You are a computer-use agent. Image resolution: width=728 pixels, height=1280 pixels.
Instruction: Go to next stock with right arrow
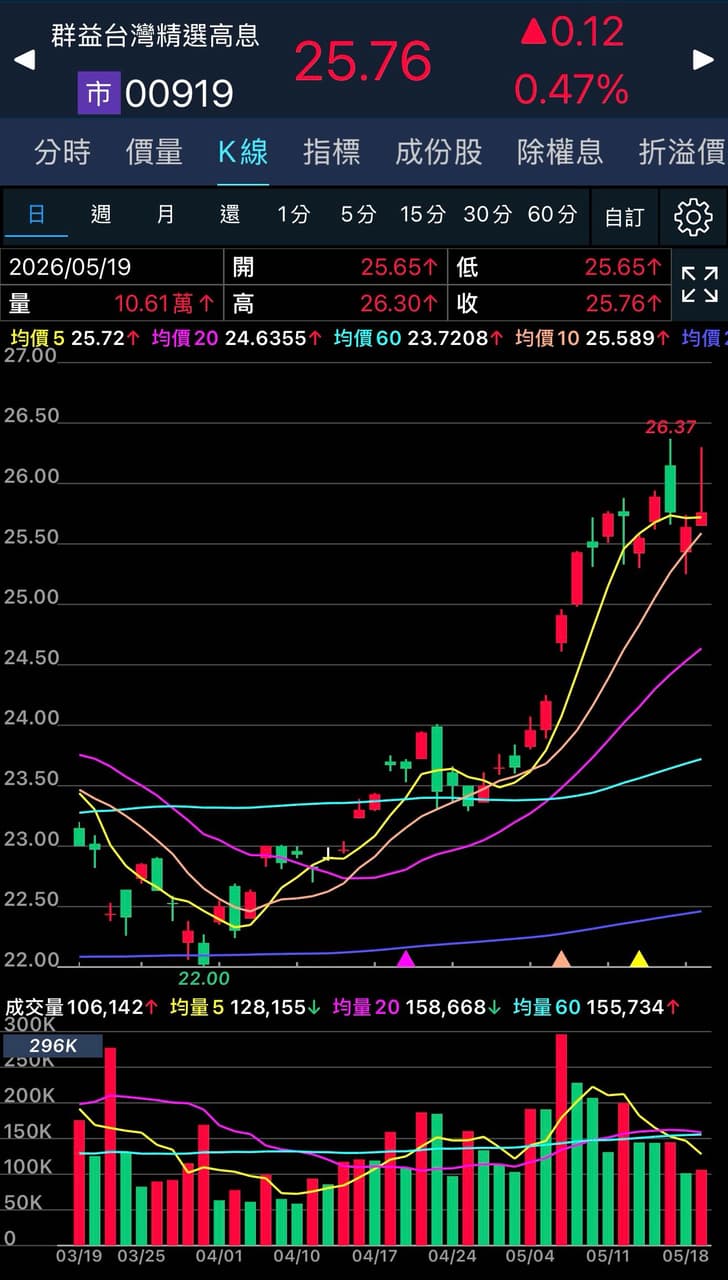tap(703, 60)
